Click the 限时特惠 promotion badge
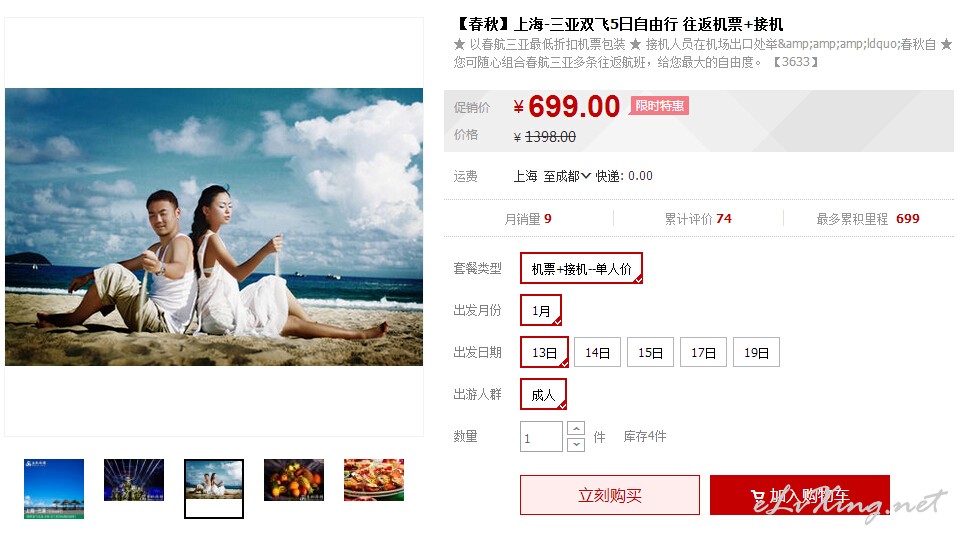 (659, 106)
